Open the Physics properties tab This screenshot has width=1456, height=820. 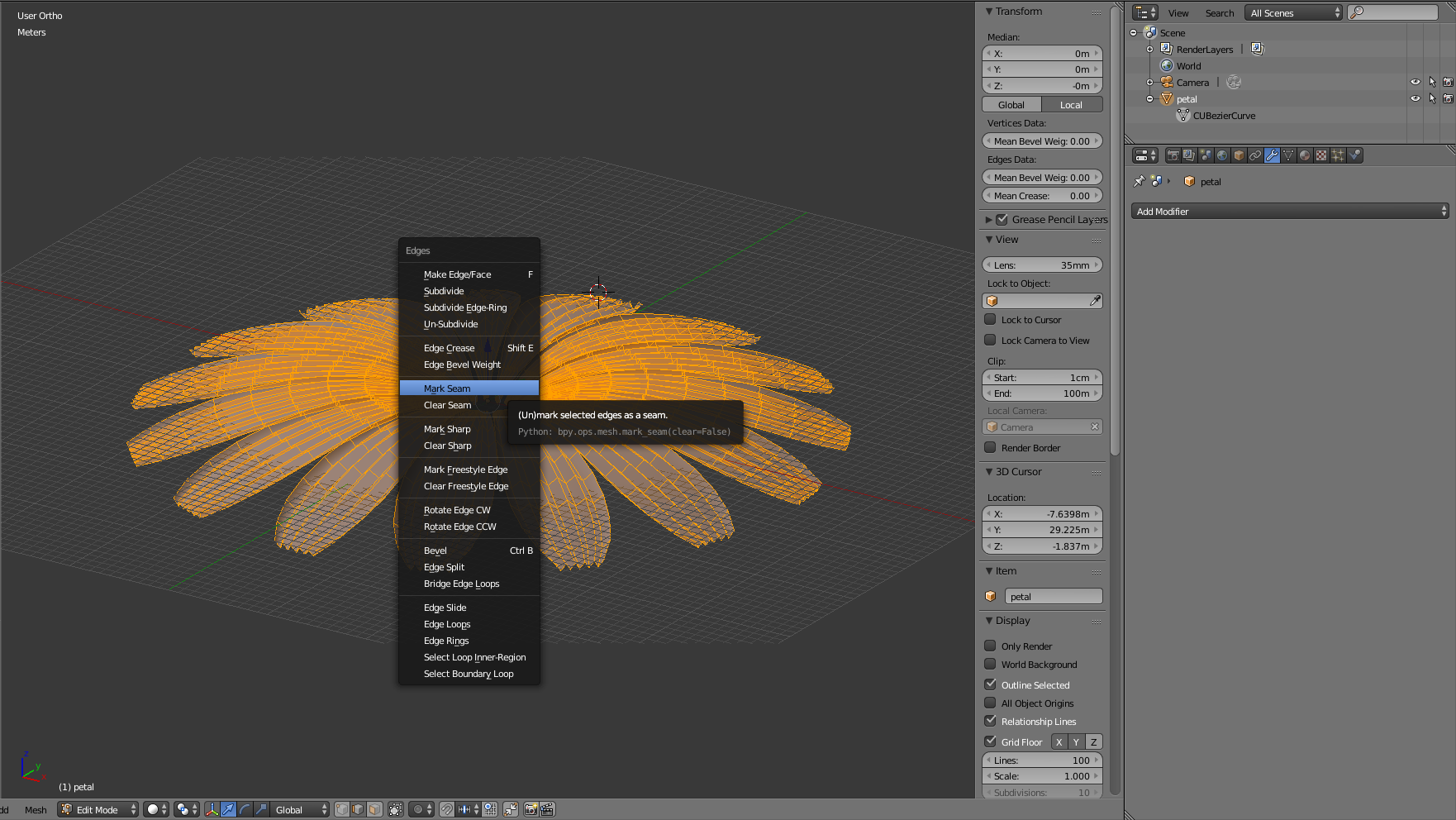[1354, 155]
